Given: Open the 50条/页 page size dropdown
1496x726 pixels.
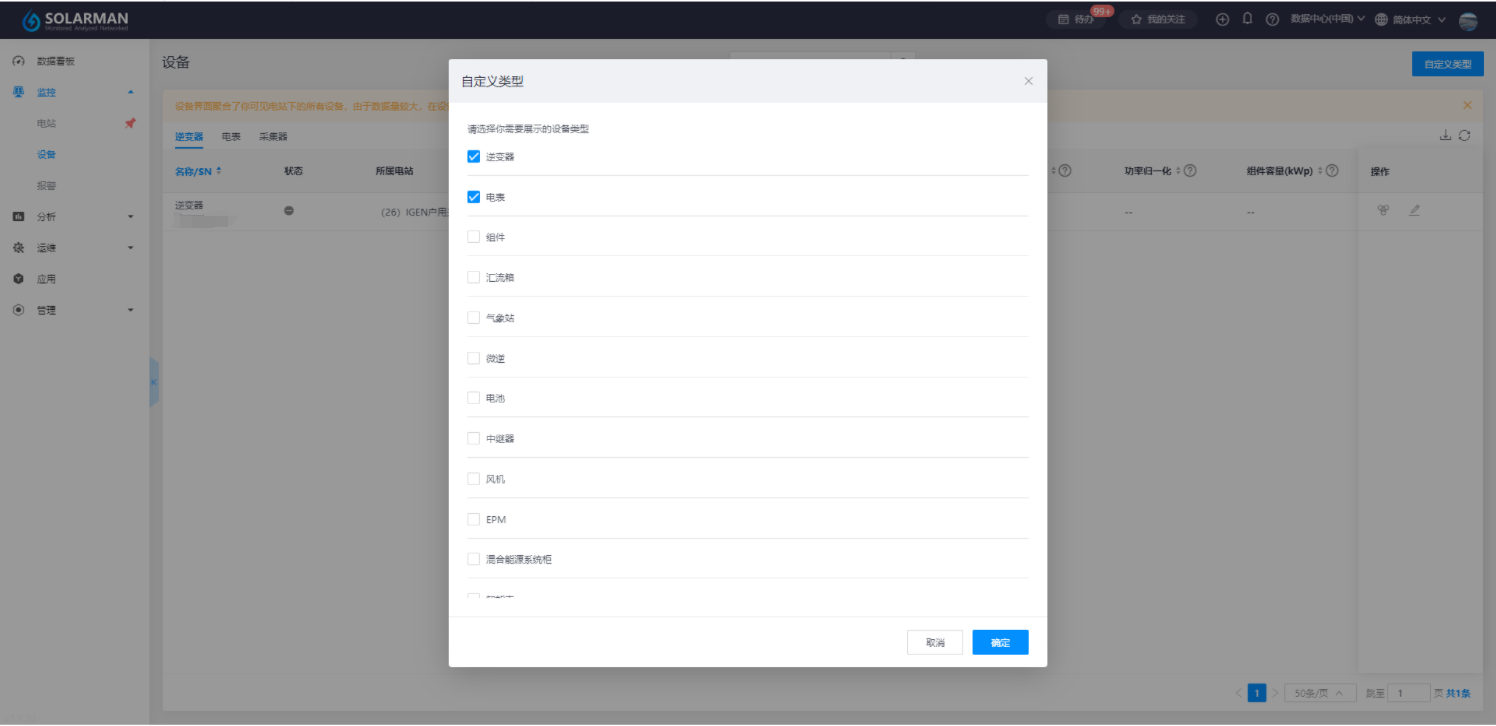Looking at the screenshot, I should (1319, 693).
